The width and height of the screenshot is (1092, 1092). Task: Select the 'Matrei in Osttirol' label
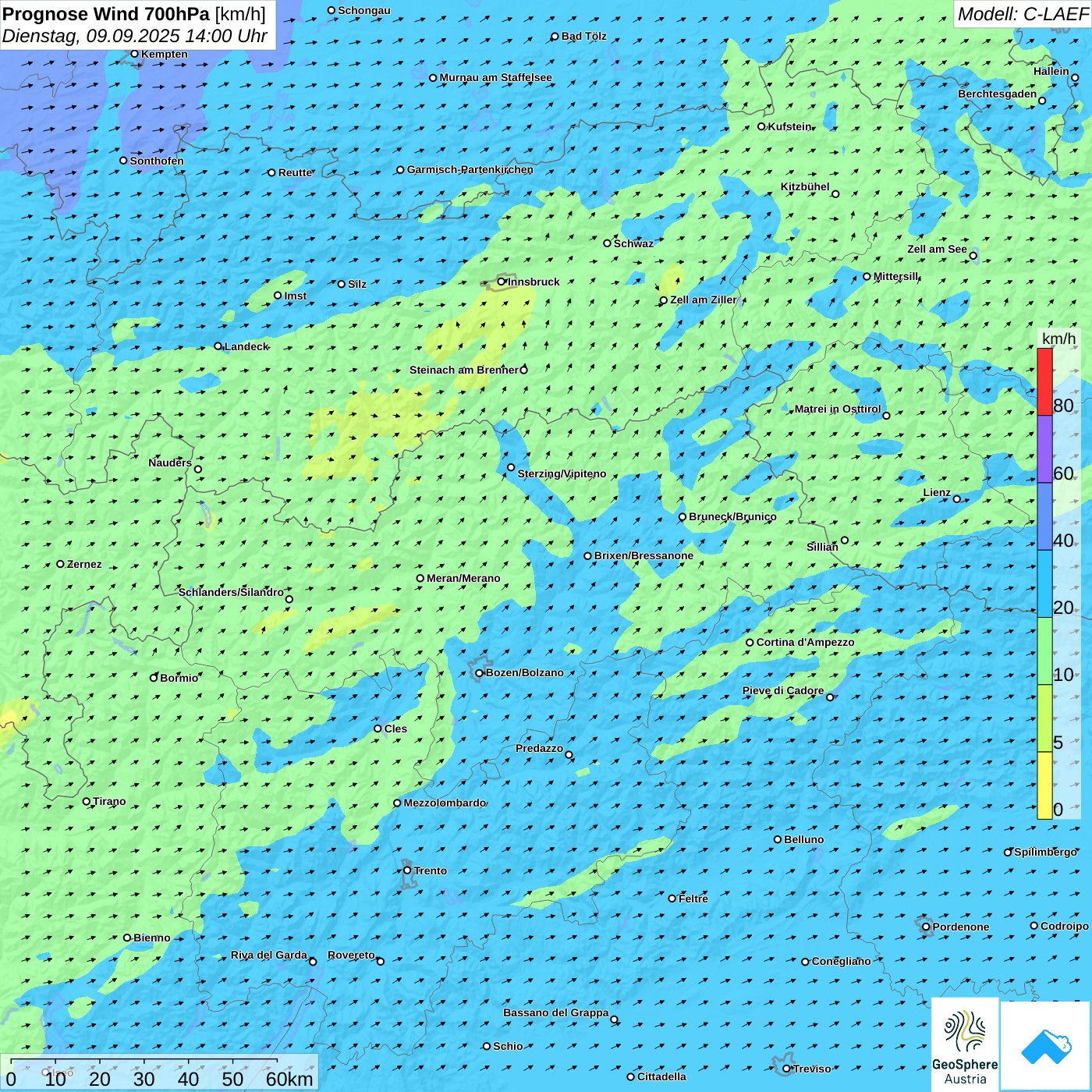838,409
